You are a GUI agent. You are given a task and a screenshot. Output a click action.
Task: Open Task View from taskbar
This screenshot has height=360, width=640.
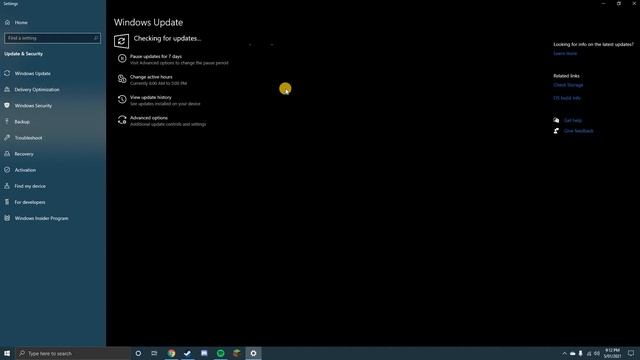pyautogui.click(x=154, y=353)
